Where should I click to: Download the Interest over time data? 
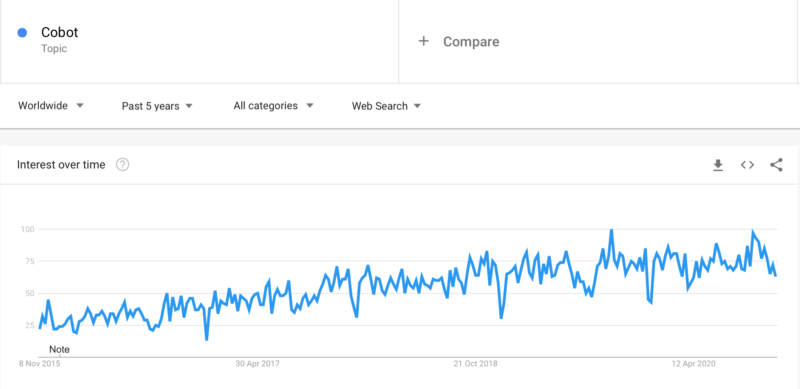(x=718, y=165)
